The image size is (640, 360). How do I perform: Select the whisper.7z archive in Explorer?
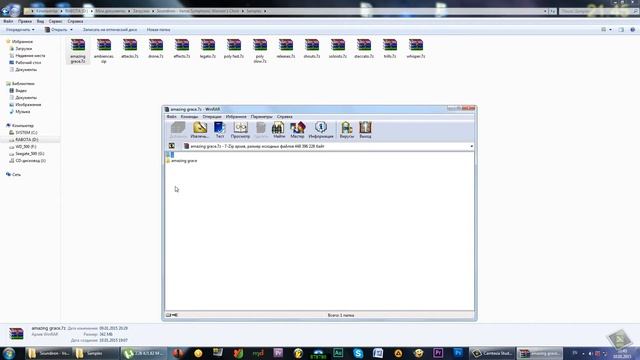click(416, 48)
